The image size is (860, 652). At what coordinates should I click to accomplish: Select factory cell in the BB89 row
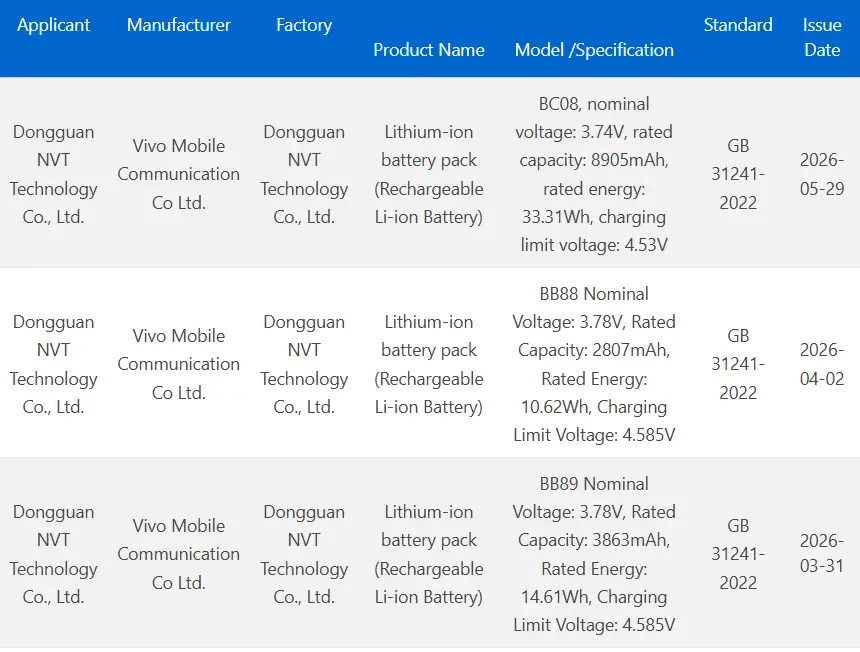point(304,554)
